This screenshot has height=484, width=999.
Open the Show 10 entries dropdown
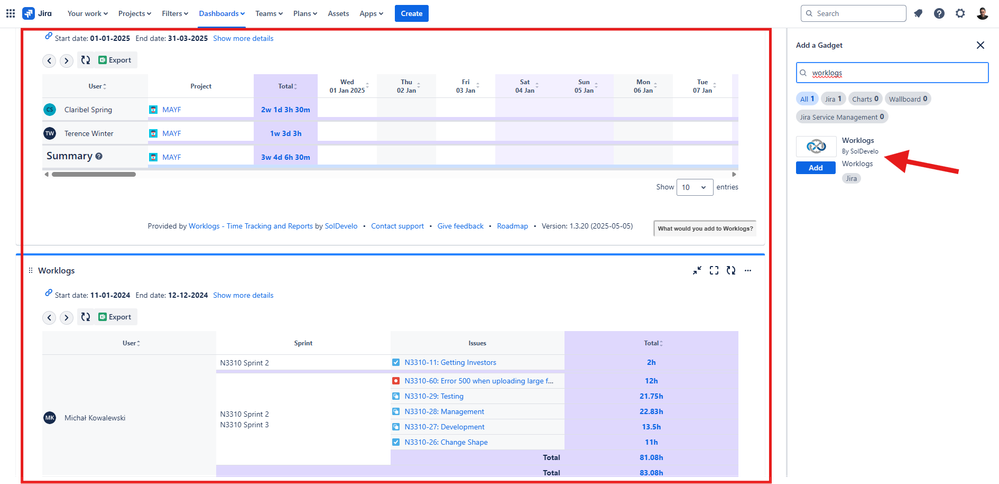694,187
